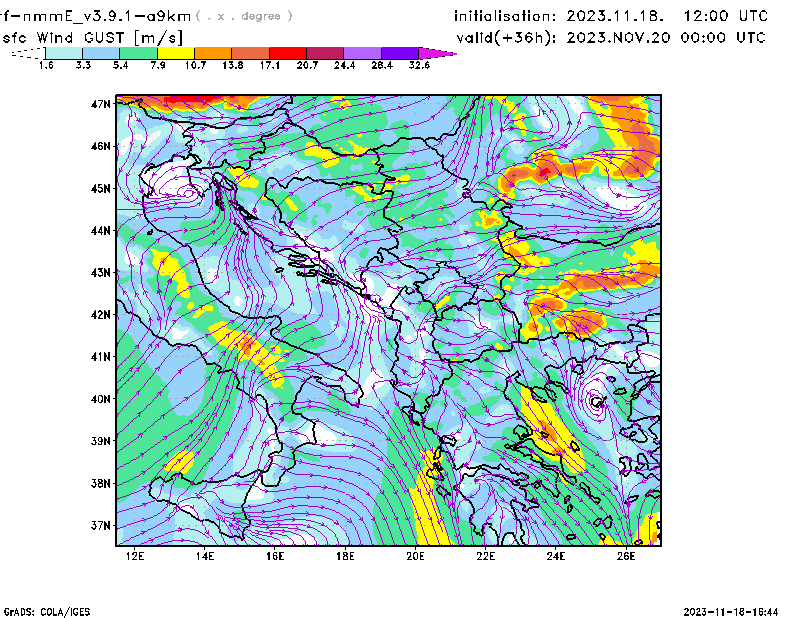Click the crimson legend swatch after 20.7
The height and width of the screenshot is (618, 800).
coord(325,53)
